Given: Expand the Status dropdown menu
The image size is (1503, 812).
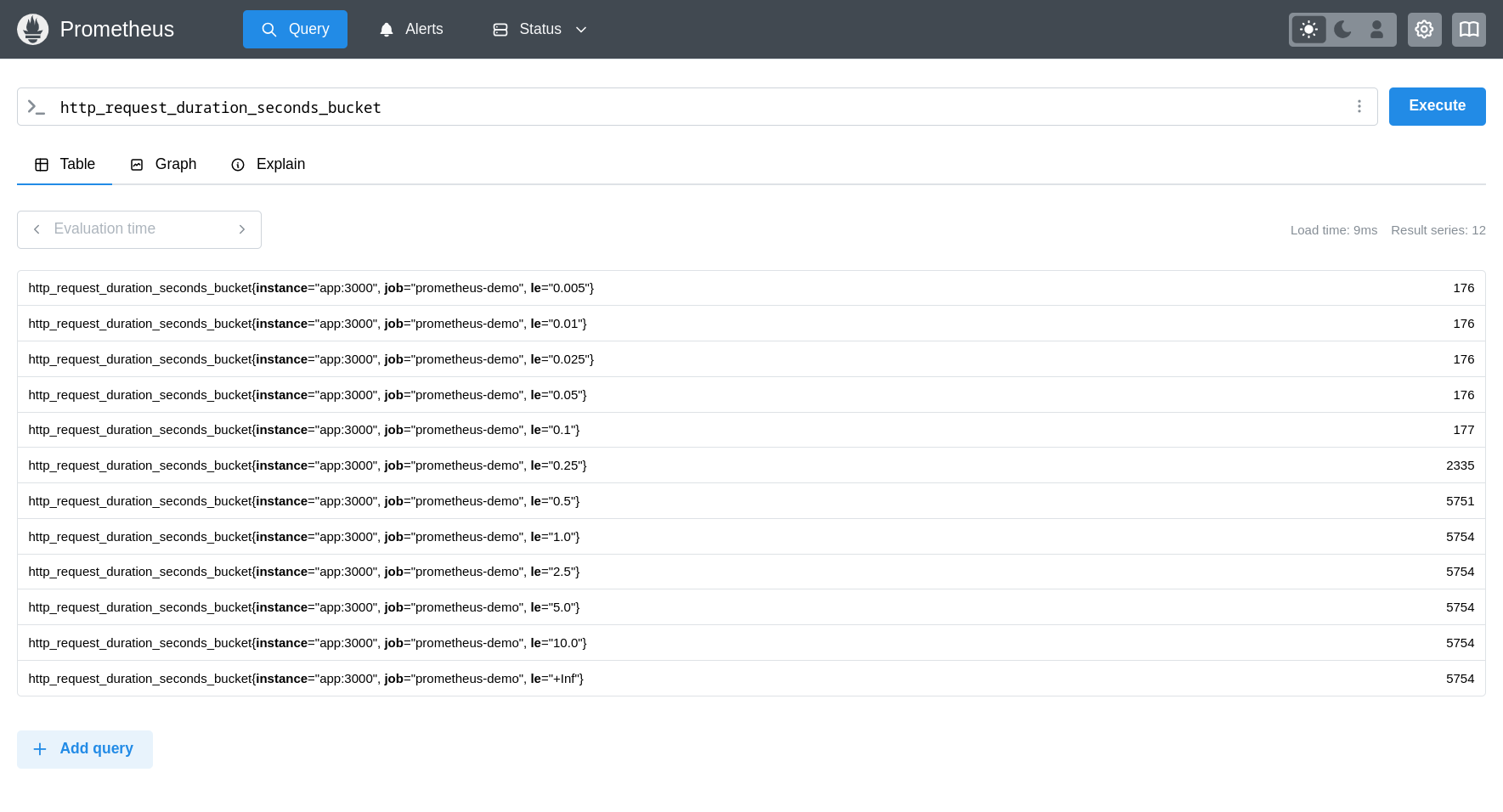Looking at the screenshot, I should 540,29.
